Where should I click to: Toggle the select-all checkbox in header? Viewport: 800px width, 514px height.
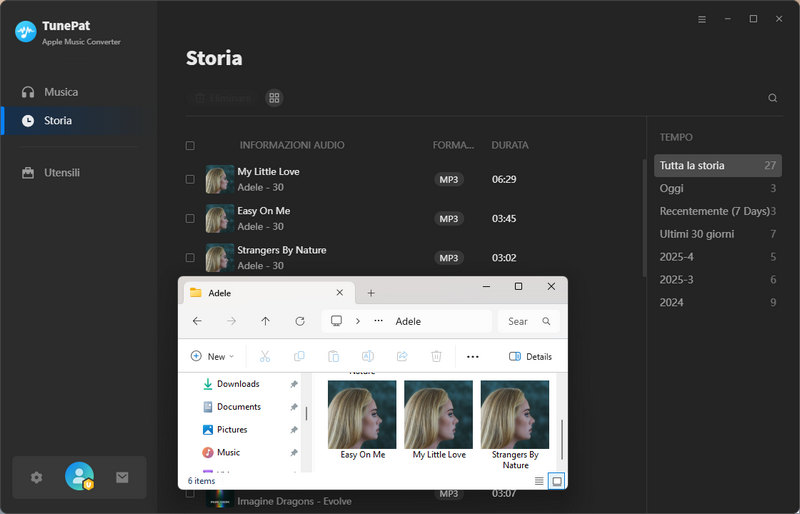click(x=190, y=145)
